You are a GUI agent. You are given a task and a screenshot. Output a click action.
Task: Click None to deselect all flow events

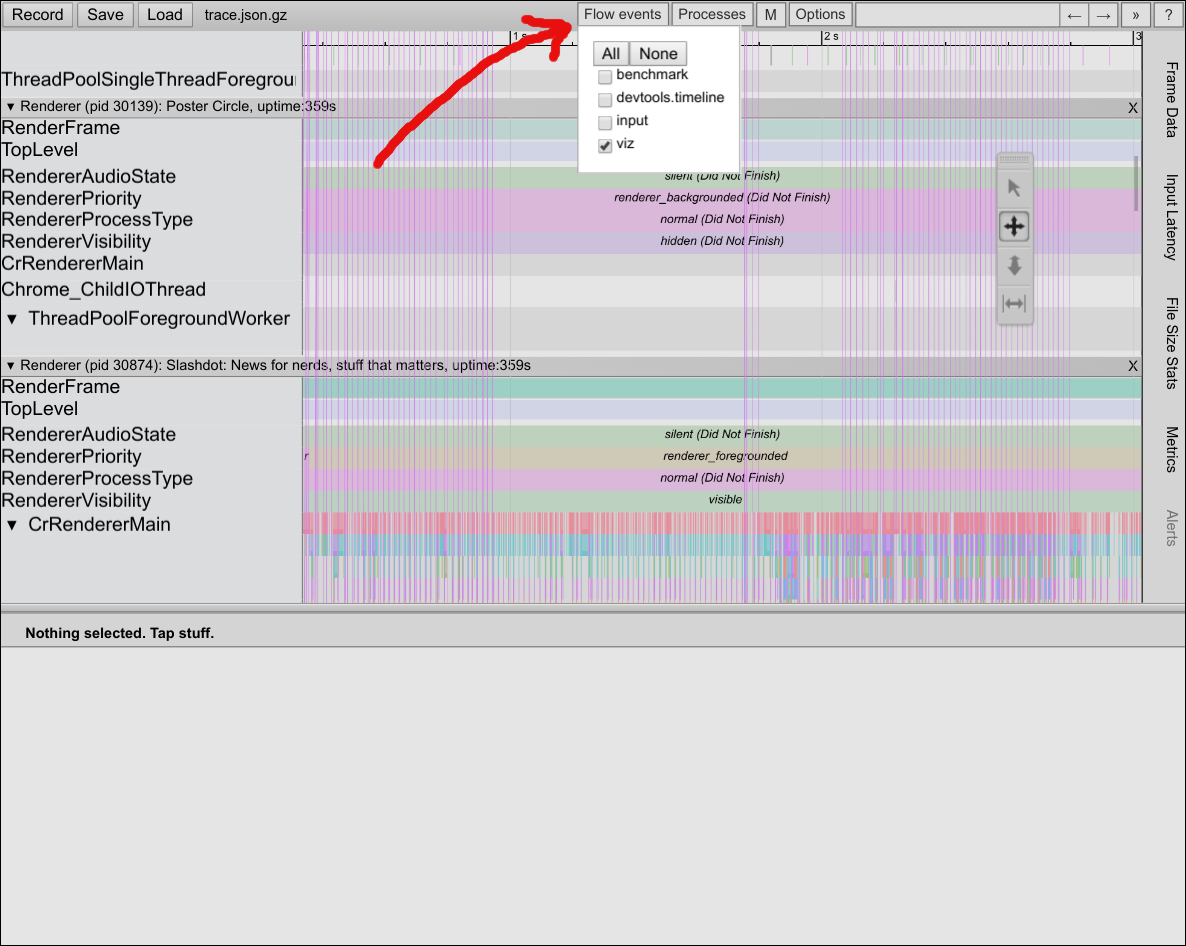point(658,54)
